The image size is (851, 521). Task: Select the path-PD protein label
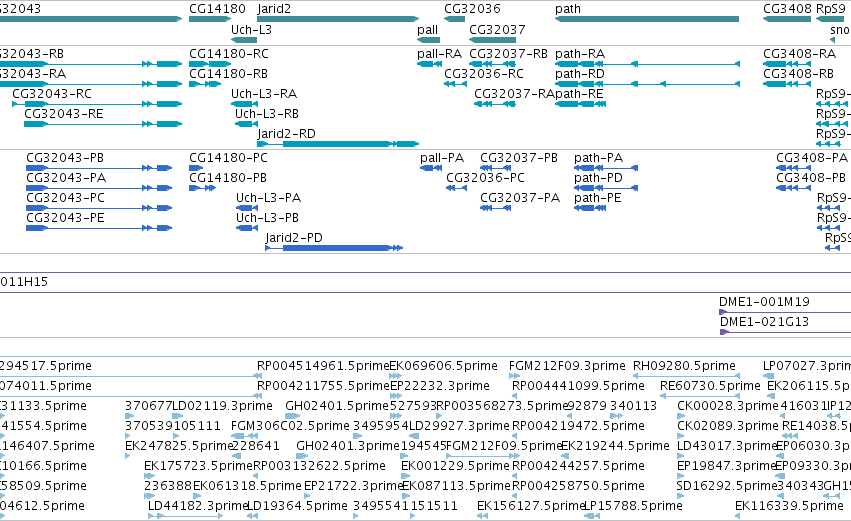coord(598,179)
